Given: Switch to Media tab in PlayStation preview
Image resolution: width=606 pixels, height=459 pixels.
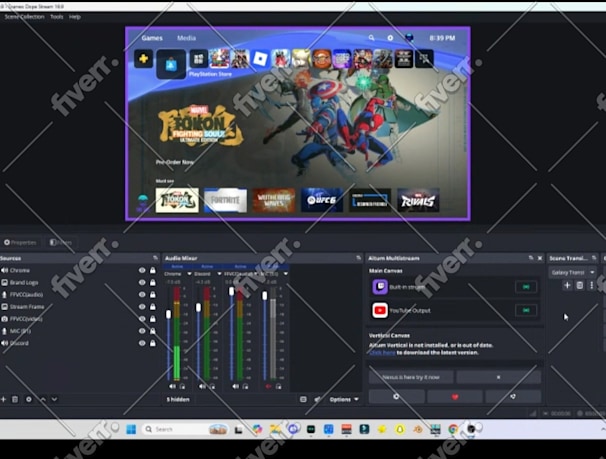Looking at the screenshot, I should pyautogui.click(x=186, y=38).
